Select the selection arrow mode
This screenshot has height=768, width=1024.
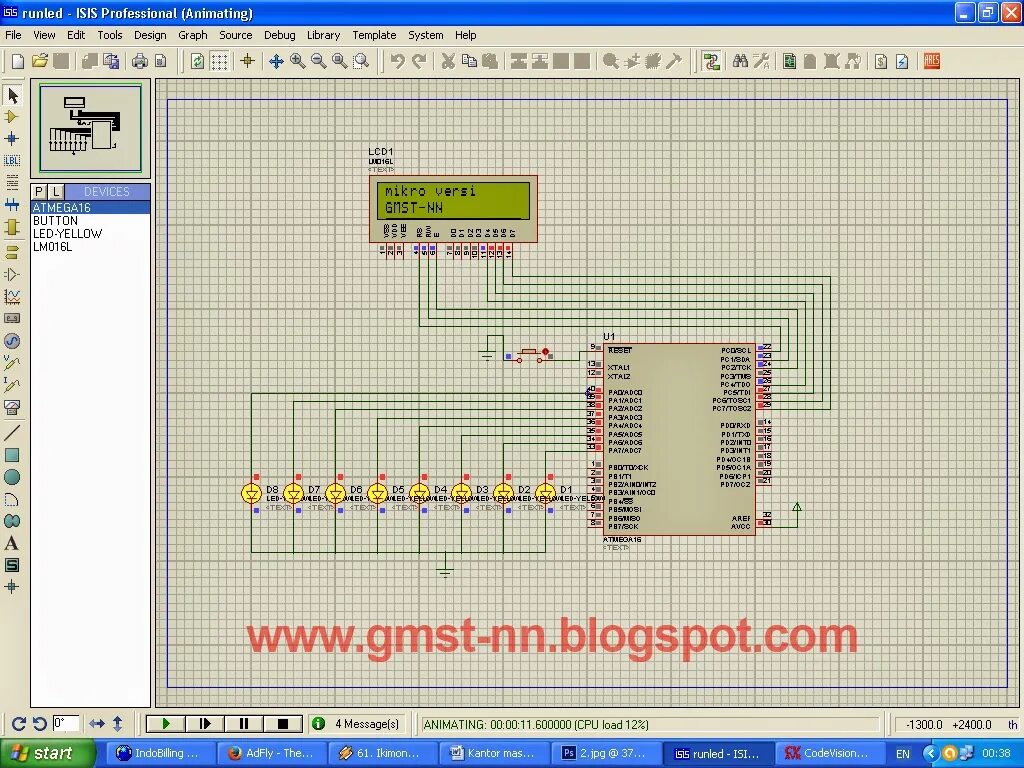(12, 96)
